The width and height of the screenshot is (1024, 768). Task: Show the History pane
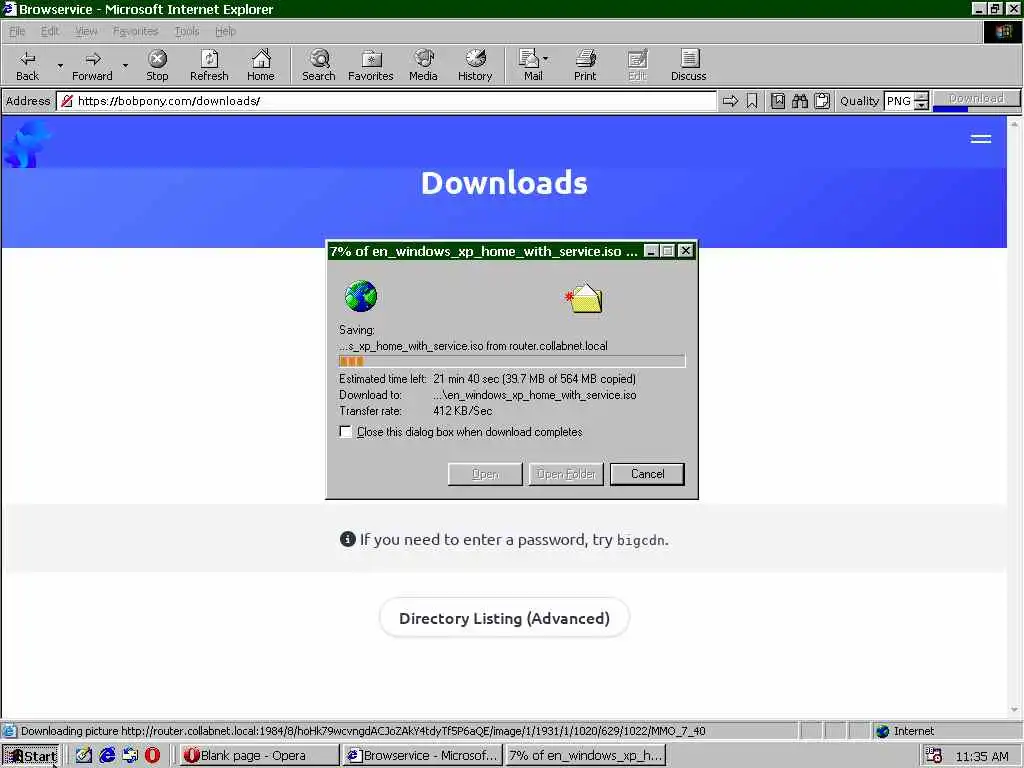tap(475, 65)
